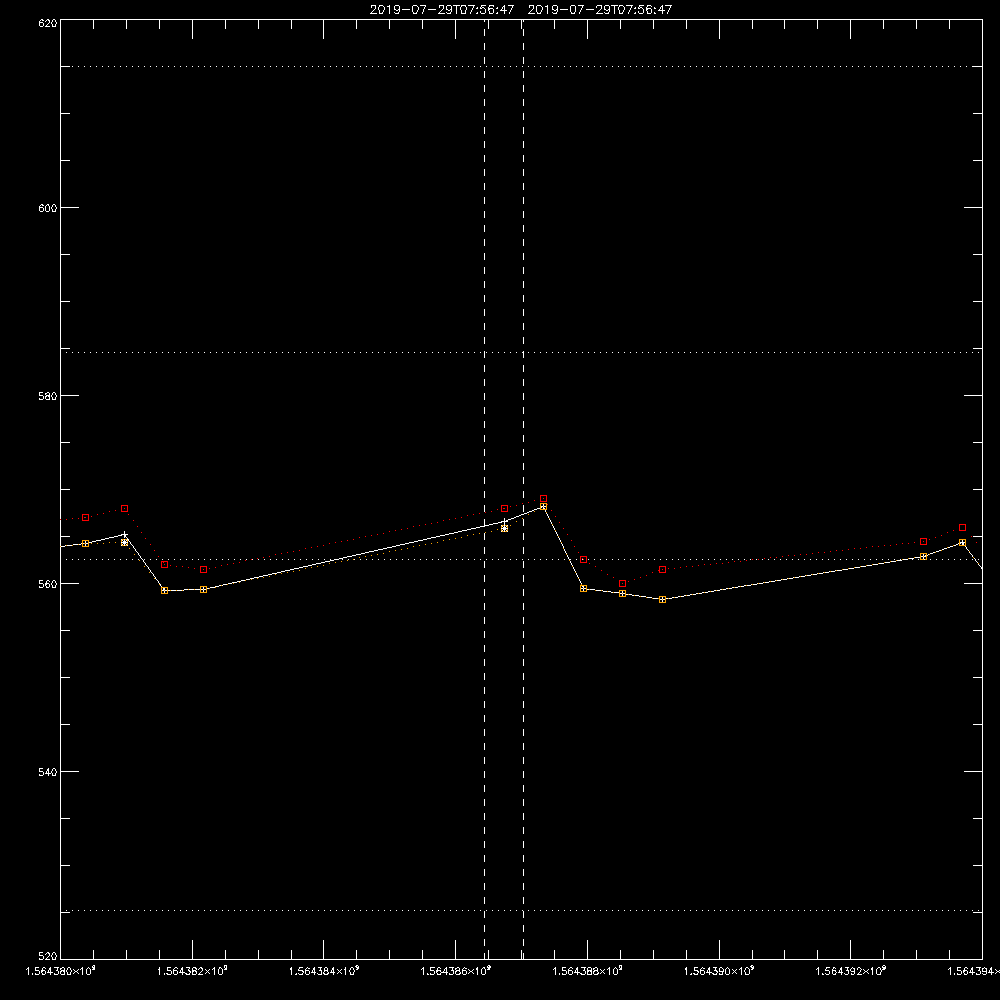This screenshot has height=1000, width=1000.
Task: Select the 620 y-axis label
Action: point(48,24)
